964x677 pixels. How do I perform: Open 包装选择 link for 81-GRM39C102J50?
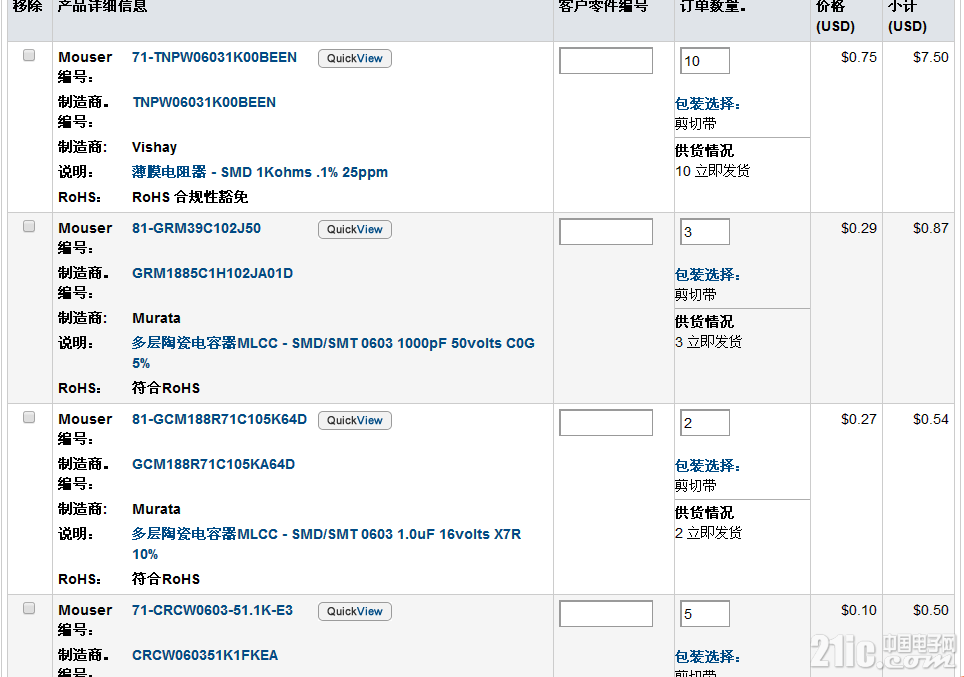[708, 275]
